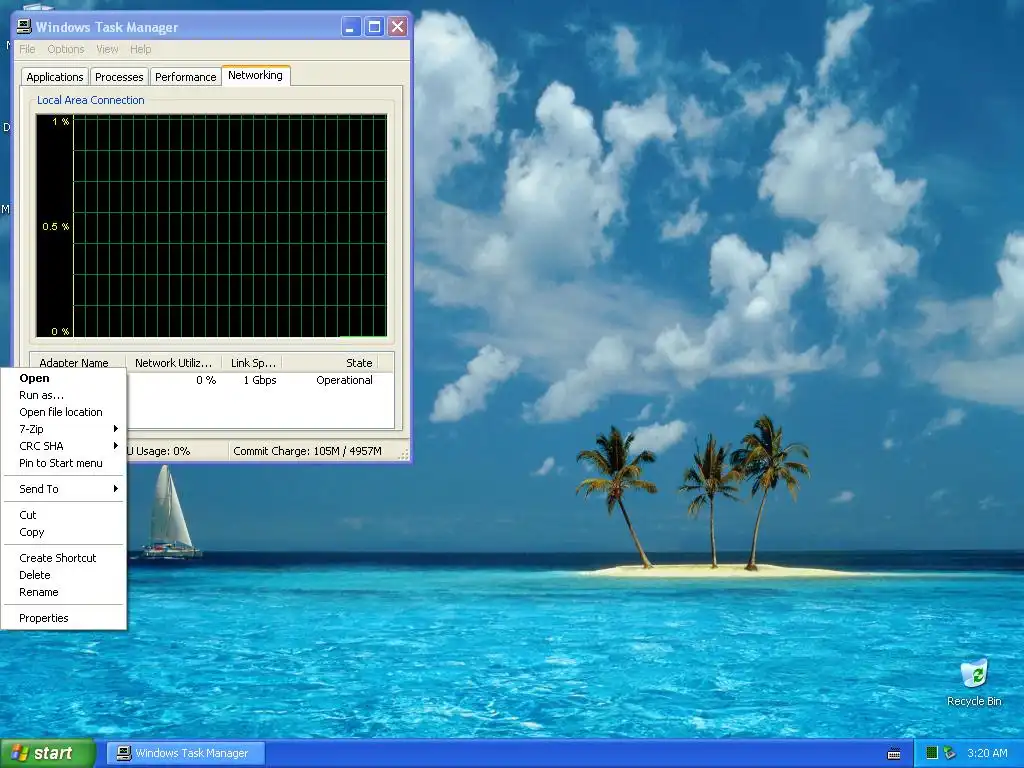Click the Local Area Connection label
Image resolution: width=1024 pixels, height=768 pixels.
90,100
